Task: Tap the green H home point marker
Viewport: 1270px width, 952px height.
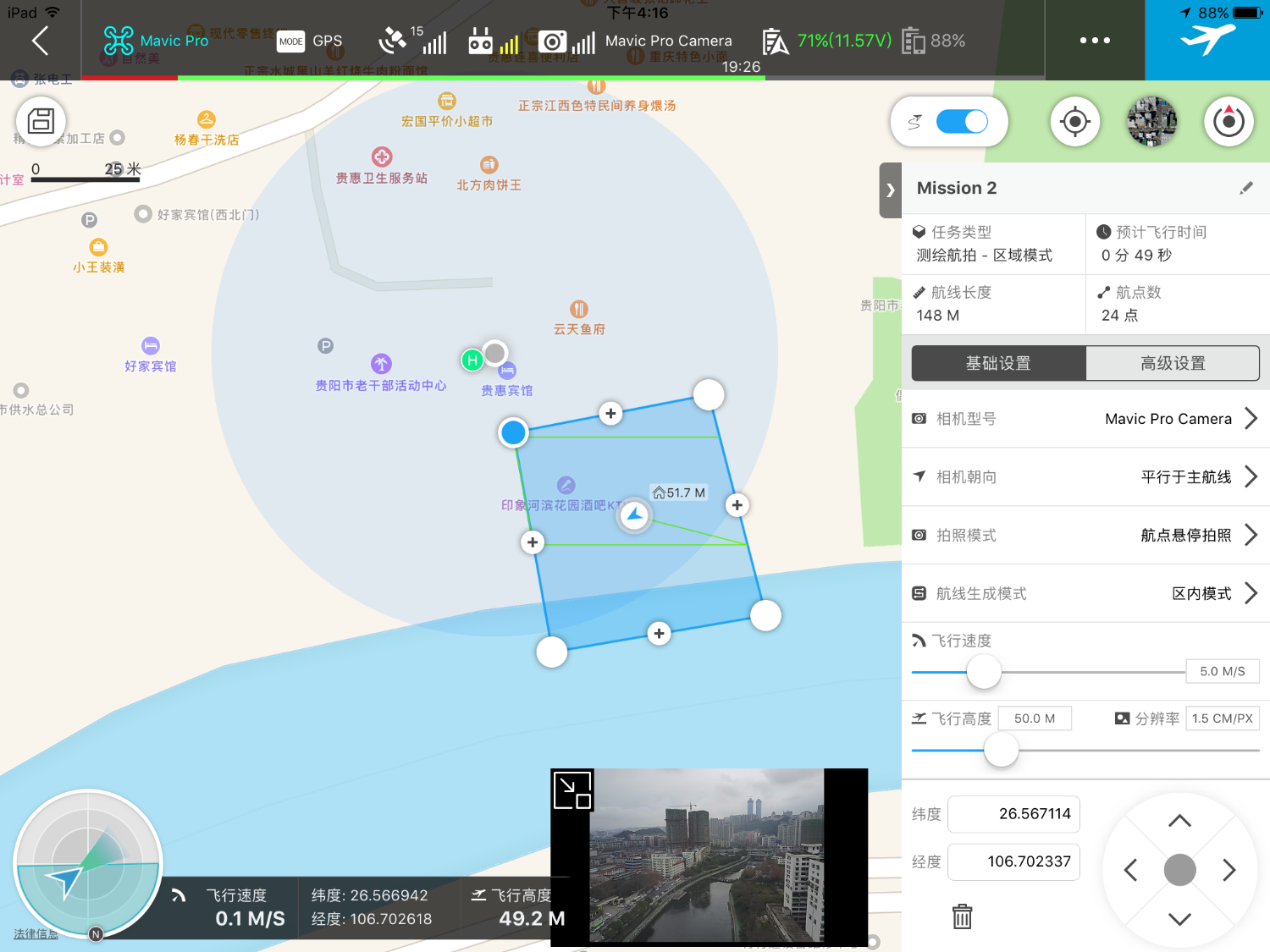Action: [472, 360]
